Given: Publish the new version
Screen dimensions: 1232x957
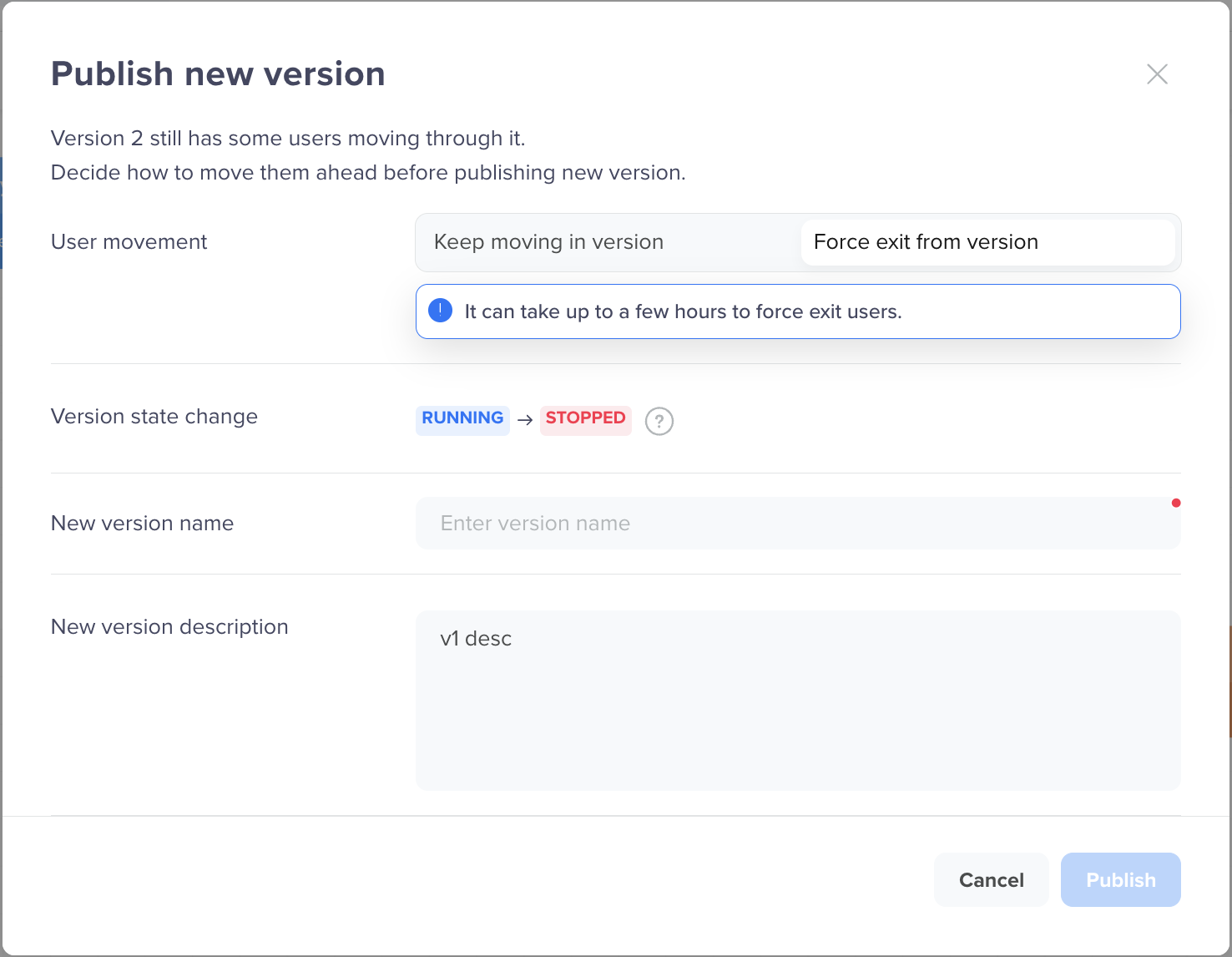Looking at the screenshot, I should [1120, 879].
